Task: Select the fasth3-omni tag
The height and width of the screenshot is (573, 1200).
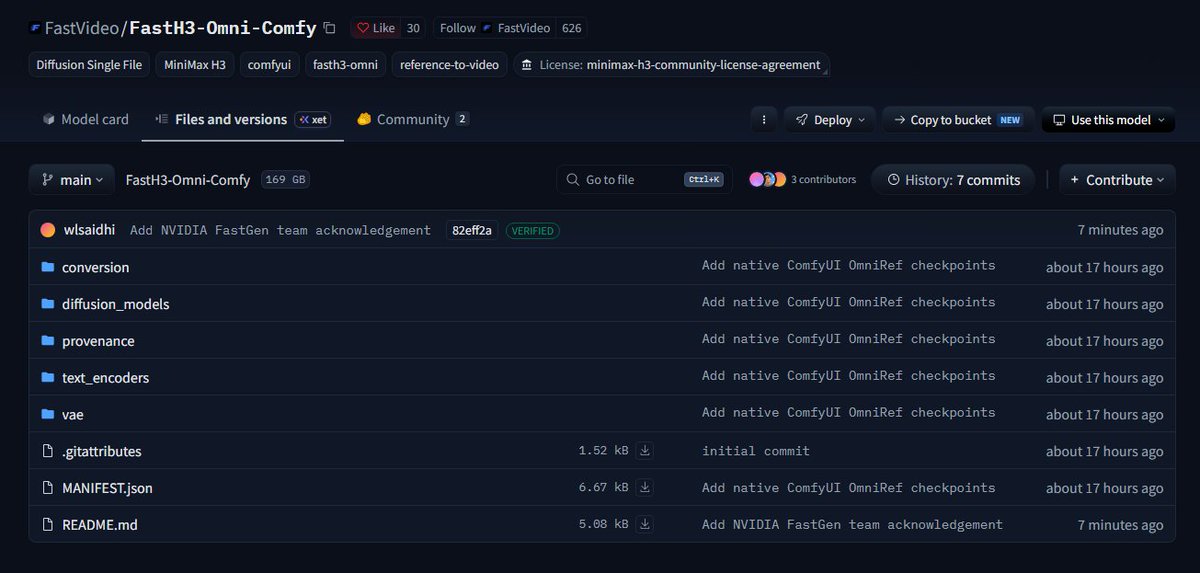Action: click(x=345, y=65)
